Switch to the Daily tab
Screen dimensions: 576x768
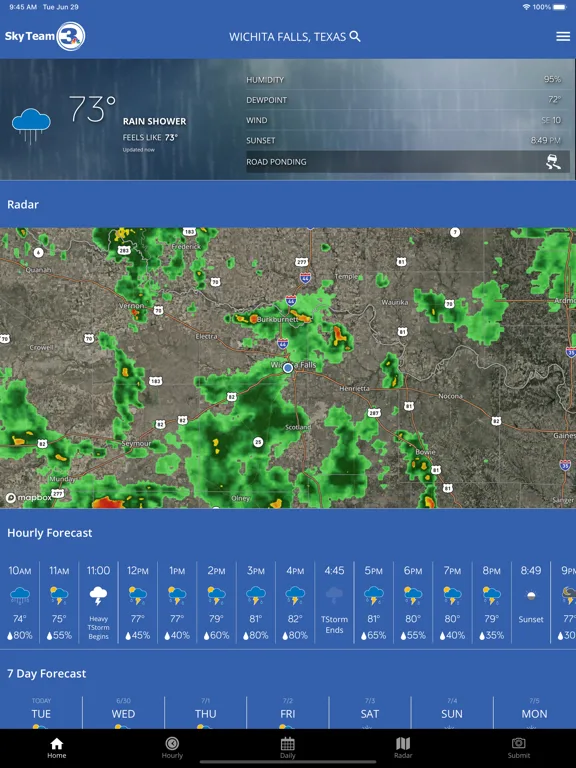pyautogui.click(x=288, y=748)
